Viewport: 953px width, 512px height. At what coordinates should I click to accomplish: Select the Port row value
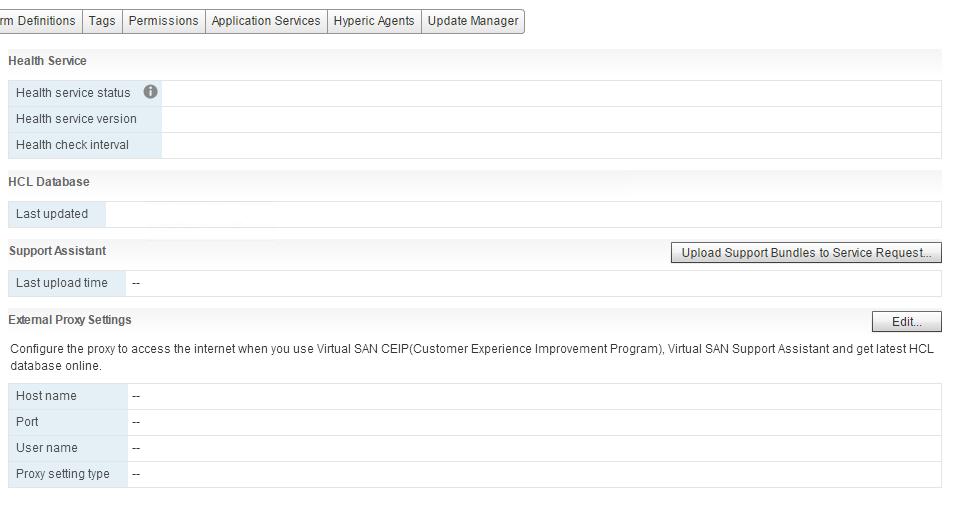click(136, 423)
